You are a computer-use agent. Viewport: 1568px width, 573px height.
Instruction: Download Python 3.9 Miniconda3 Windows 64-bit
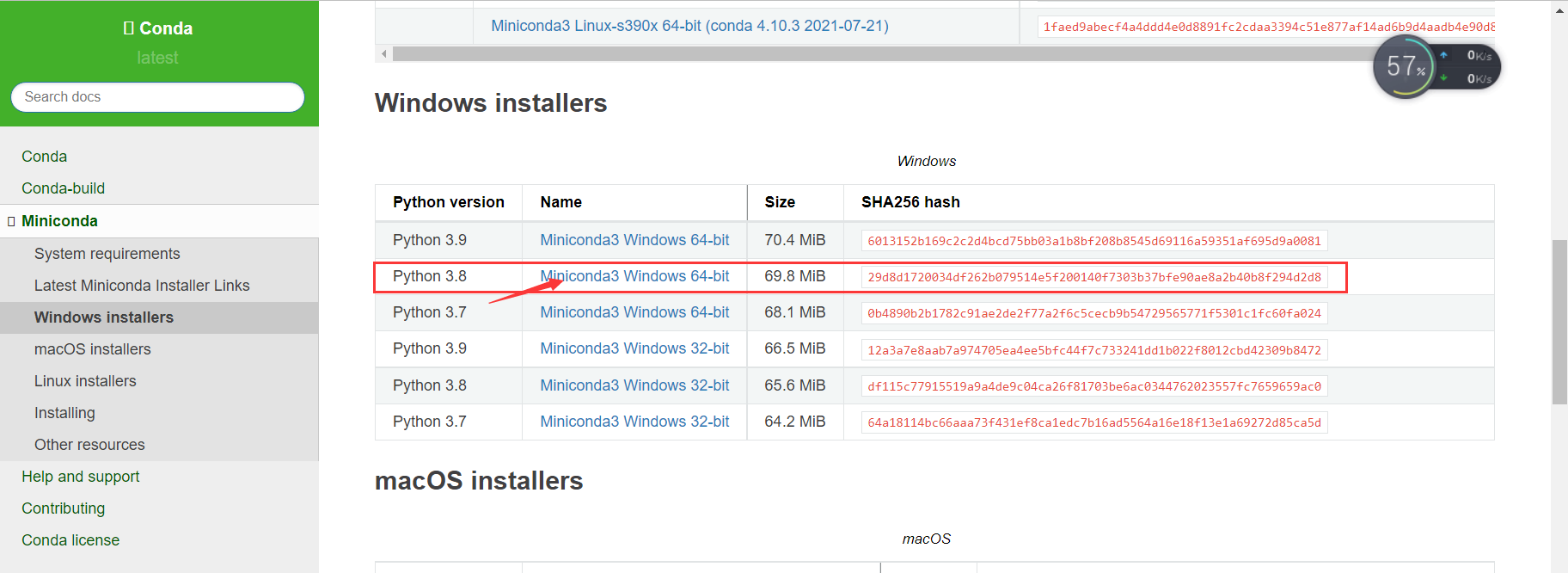pos(634,240)
